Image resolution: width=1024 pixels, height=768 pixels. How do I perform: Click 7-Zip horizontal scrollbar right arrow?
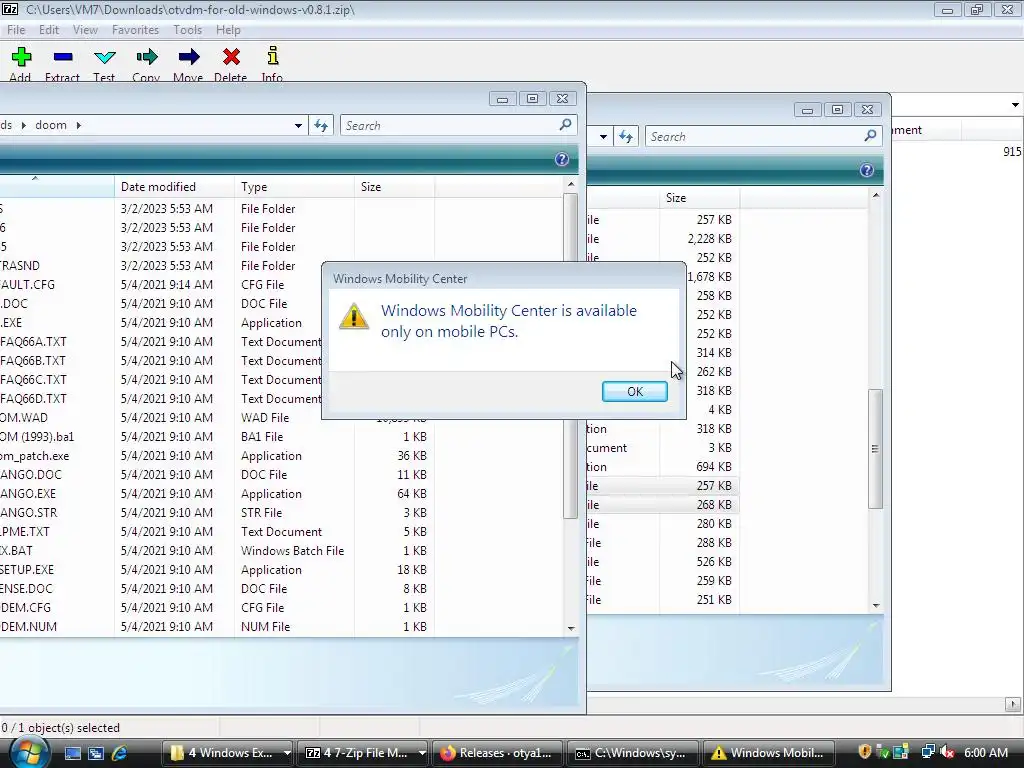tap(1012, 704)
